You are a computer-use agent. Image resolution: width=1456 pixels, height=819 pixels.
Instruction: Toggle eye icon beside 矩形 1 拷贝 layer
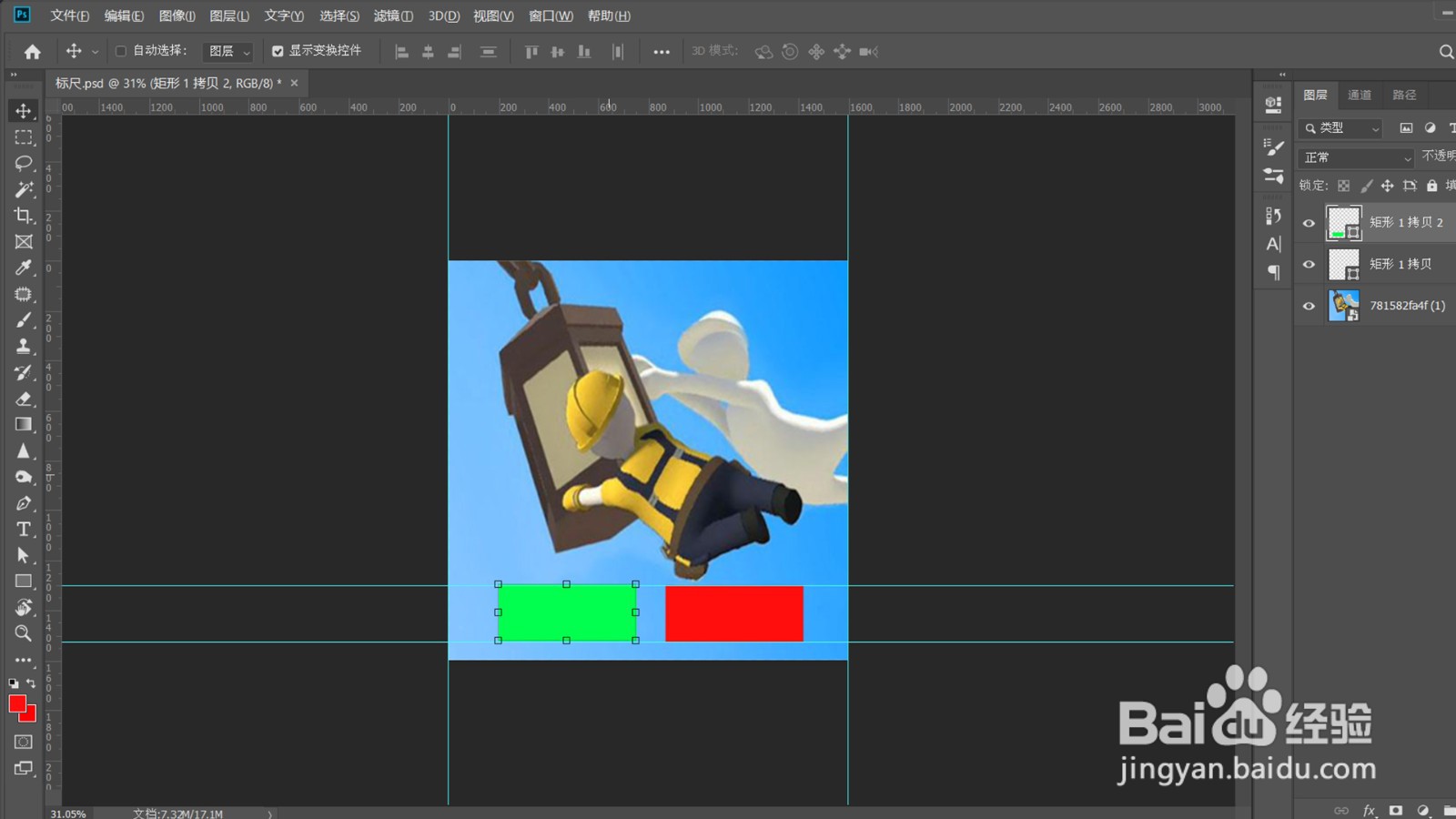click(1309, 265)
